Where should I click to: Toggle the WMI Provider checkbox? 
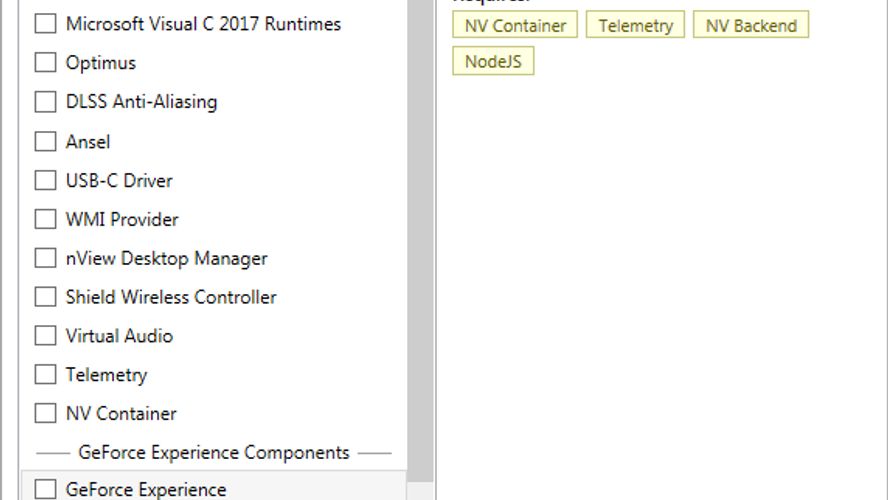pos(45,219)
